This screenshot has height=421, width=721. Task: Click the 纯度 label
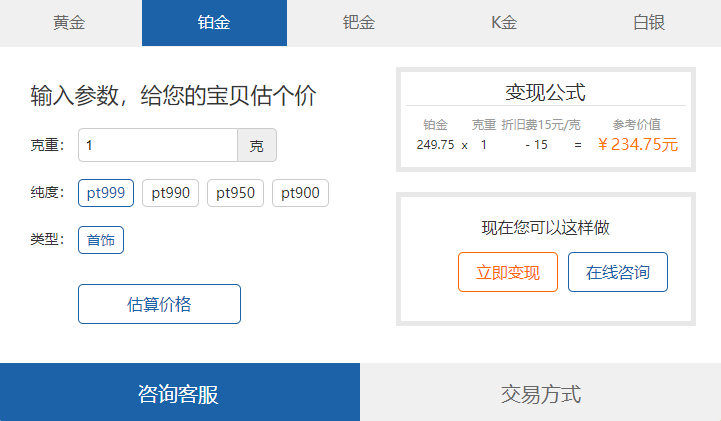pyautogui.click(x=47, y=192)
